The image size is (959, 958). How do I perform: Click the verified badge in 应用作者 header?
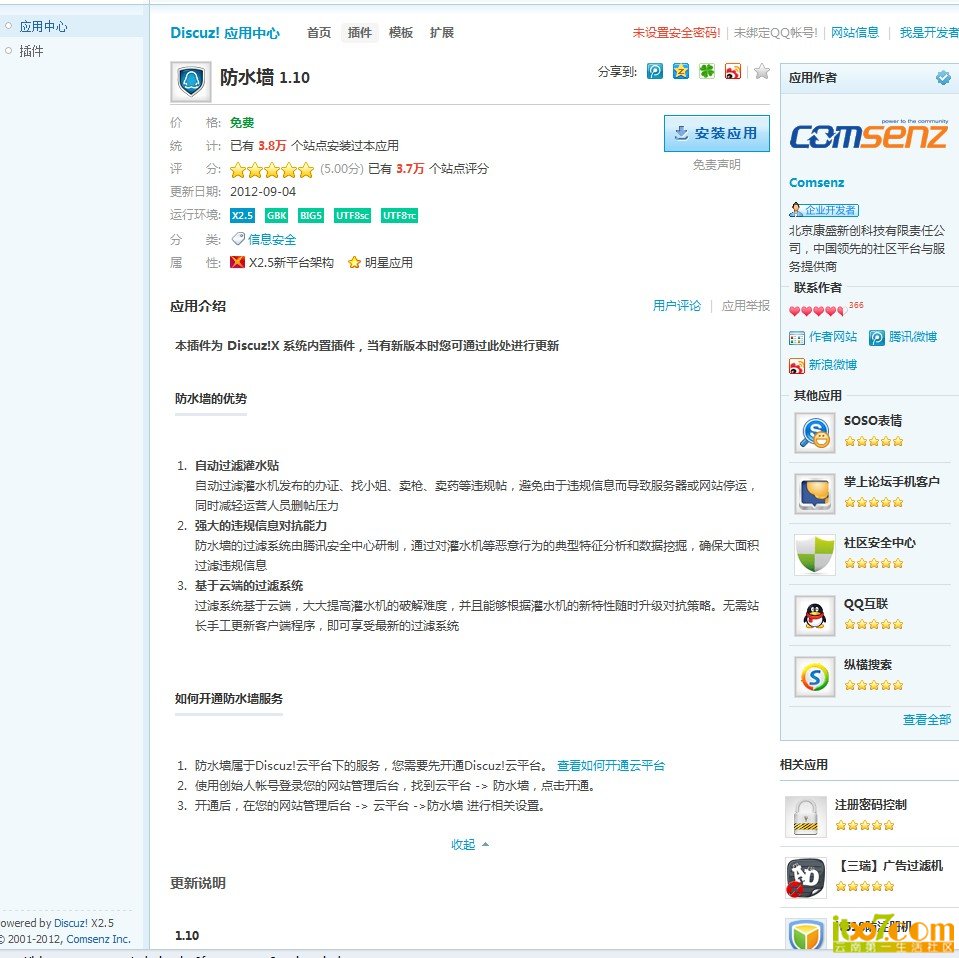coord(943,78)
